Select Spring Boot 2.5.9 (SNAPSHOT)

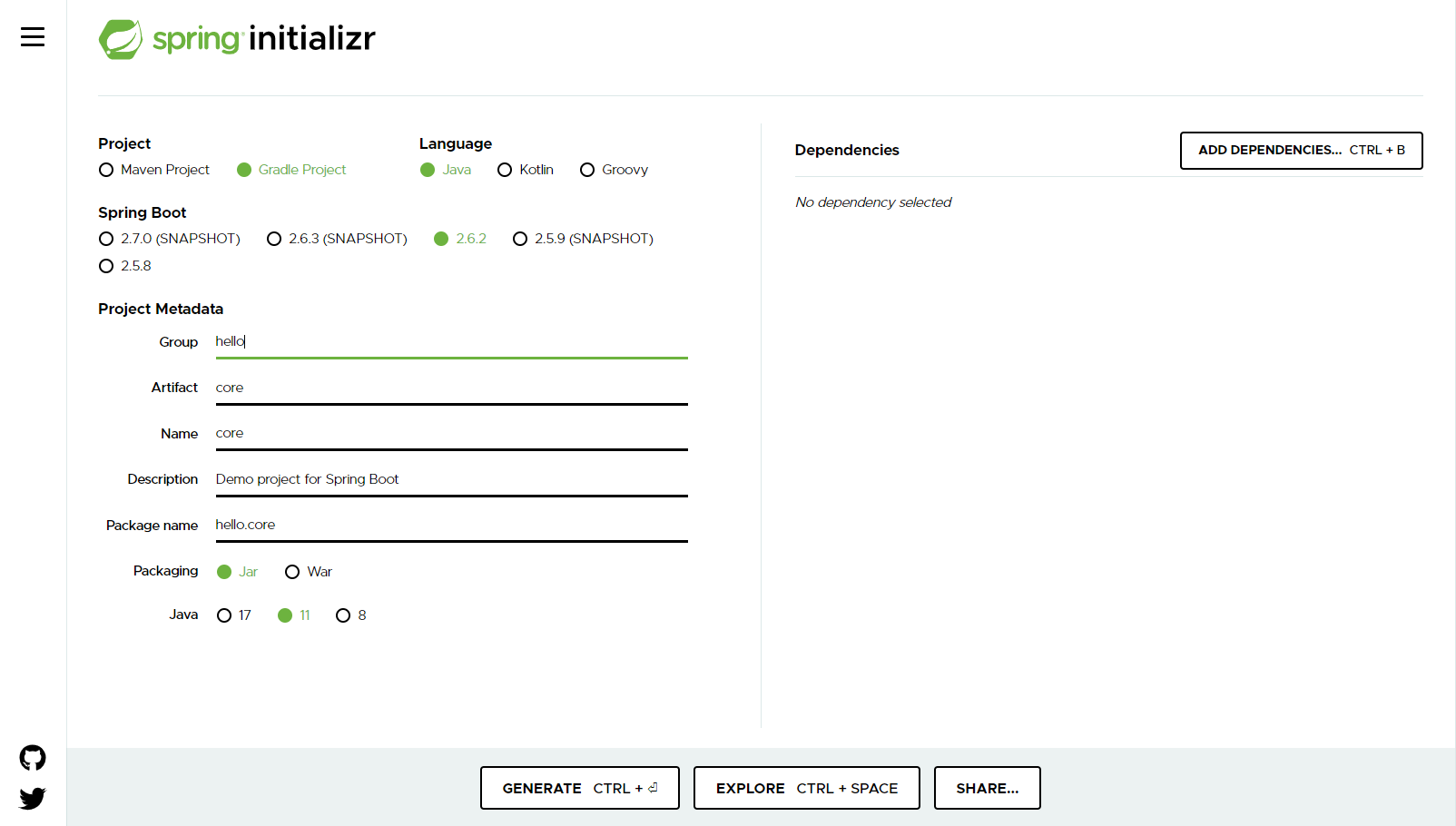(x=584, y=239)
